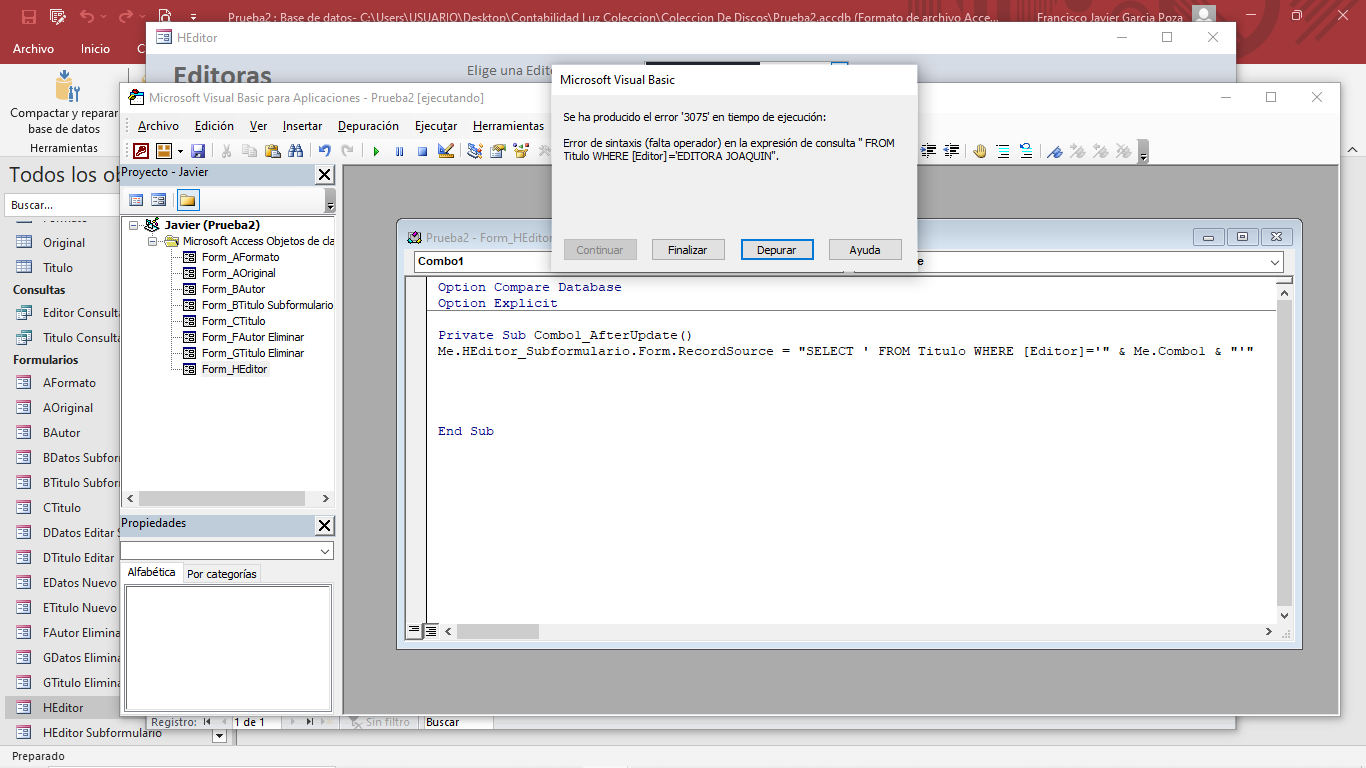
Task: Close the Propiedades panel
Action: pos(324,525)
